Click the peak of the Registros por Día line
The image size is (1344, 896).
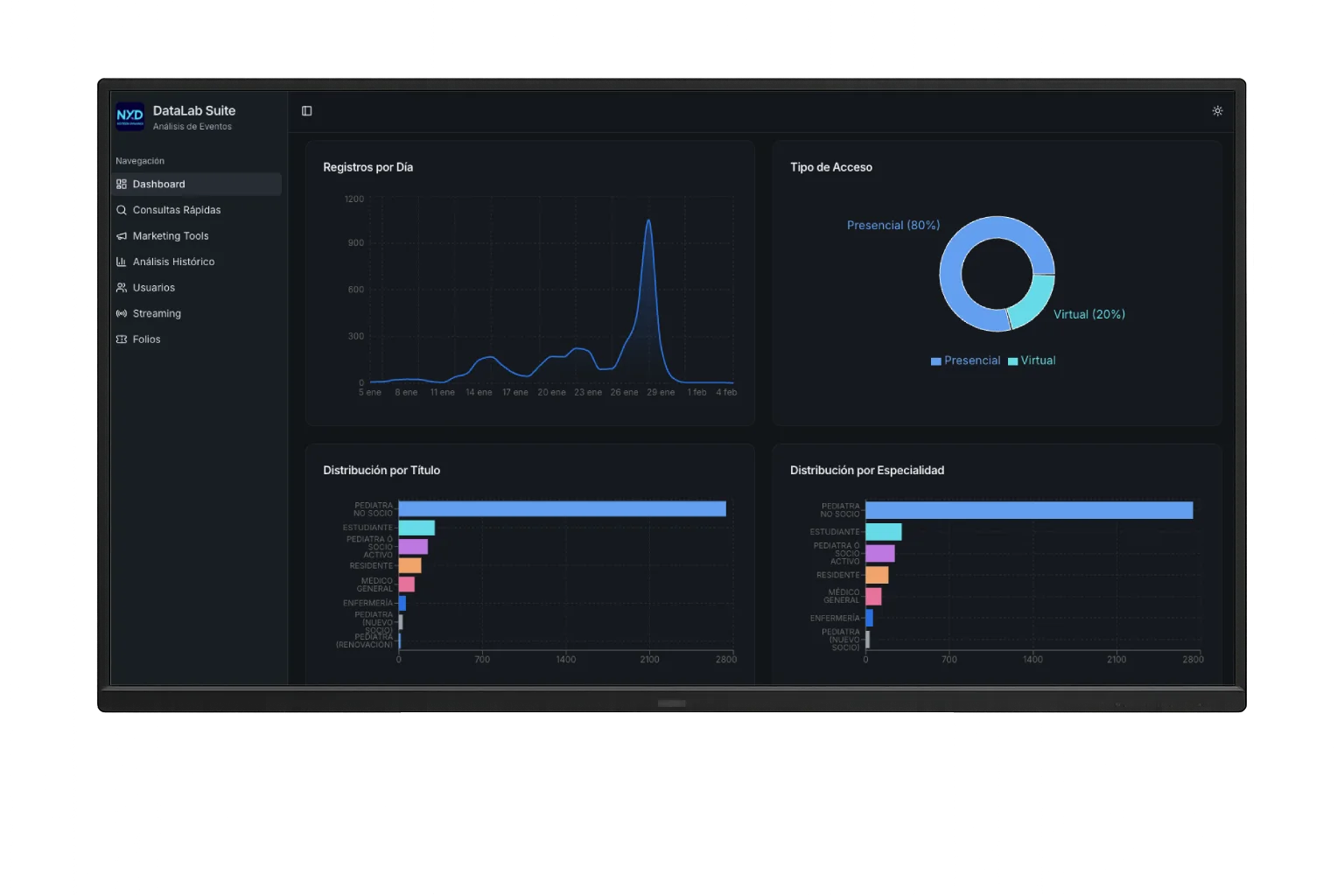click(x=648, y=220)
